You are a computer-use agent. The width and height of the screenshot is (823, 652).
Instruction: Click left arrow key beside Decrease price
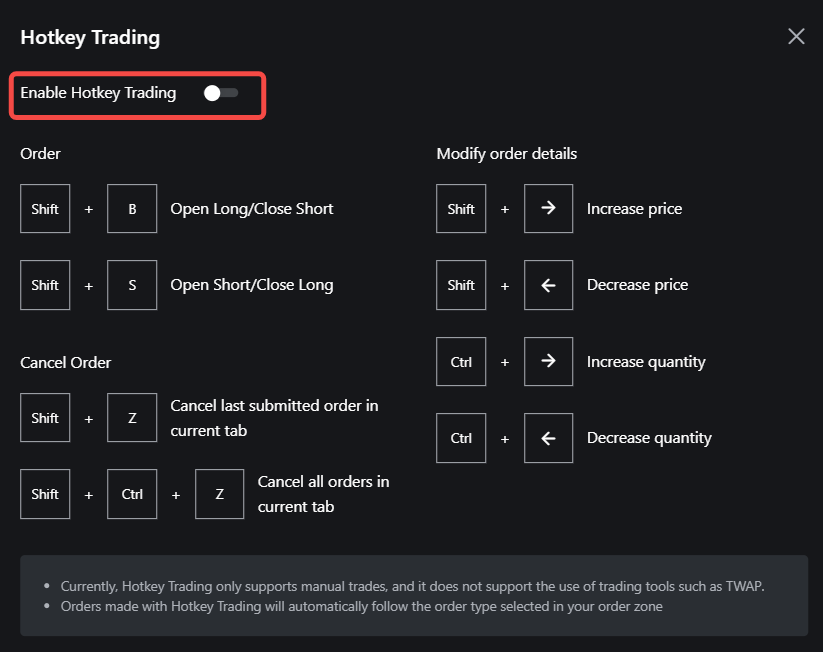tap(548, 285)
